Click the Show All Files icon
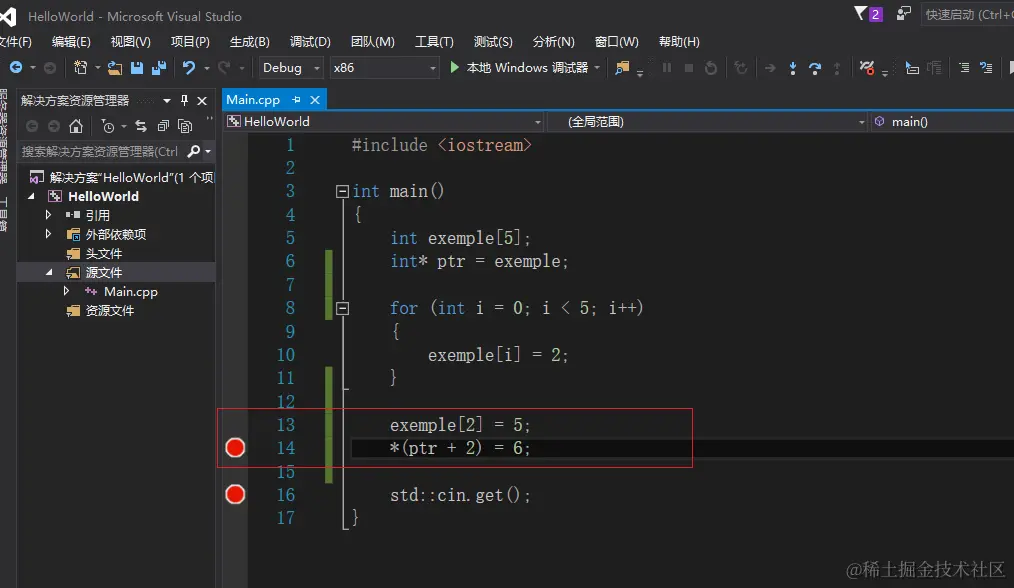The image size is (1014, 588). click(185, 126)
